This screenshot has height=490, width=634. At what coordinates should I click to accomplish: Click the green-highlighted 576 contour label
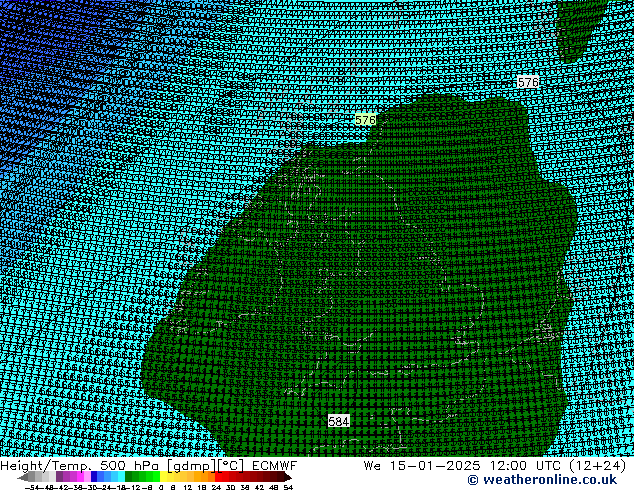click(x=365, y=120)
